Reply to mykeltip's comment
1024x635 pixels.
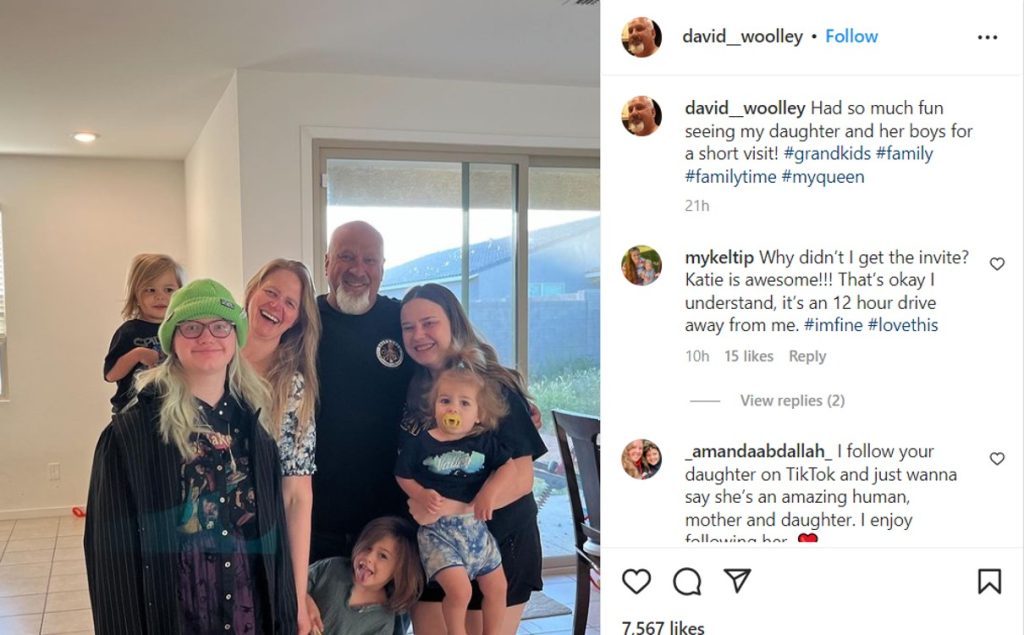pyautogui.click(x=807, y=356)
